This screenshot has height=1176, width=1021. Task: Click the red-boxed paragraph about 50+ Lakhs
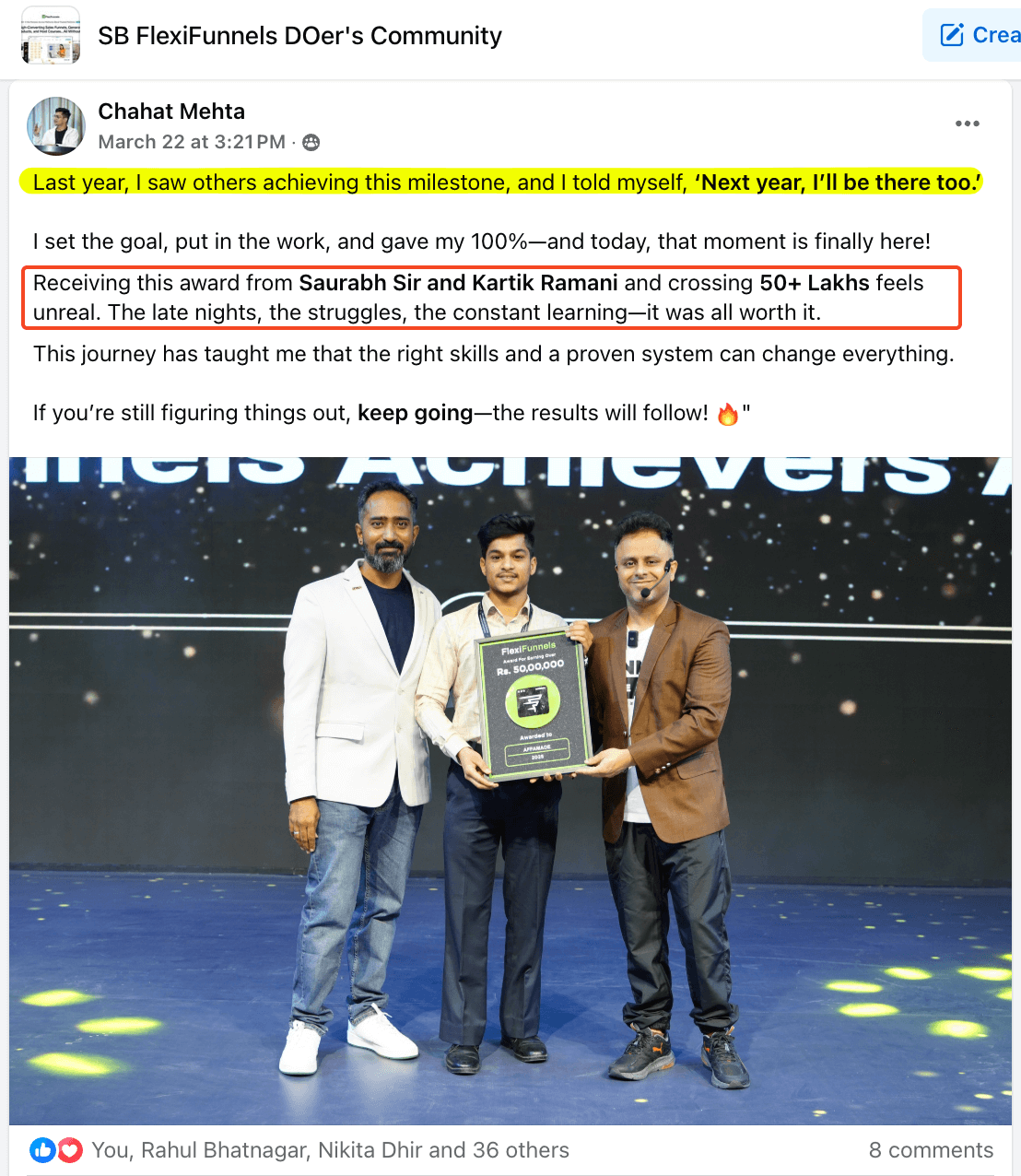click(x=492, y=298)
